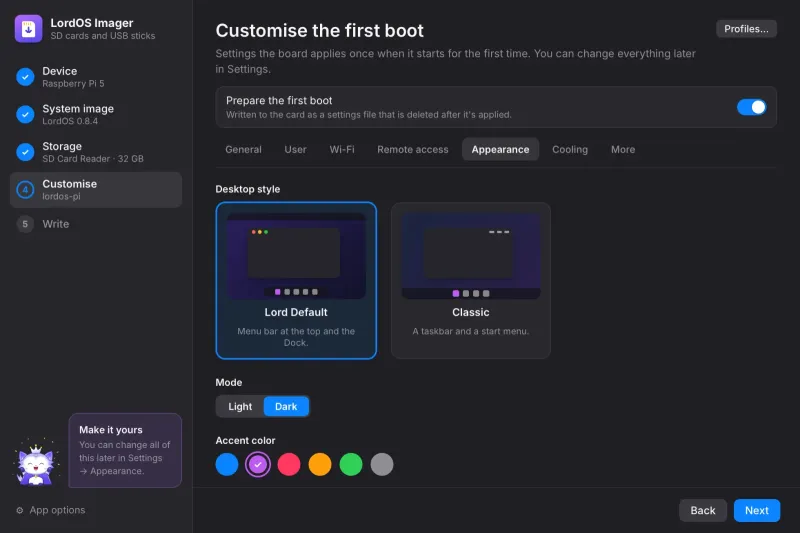The image size is (800, 533).
Task: Click the App options gear icon
Action: pos(19,510)
